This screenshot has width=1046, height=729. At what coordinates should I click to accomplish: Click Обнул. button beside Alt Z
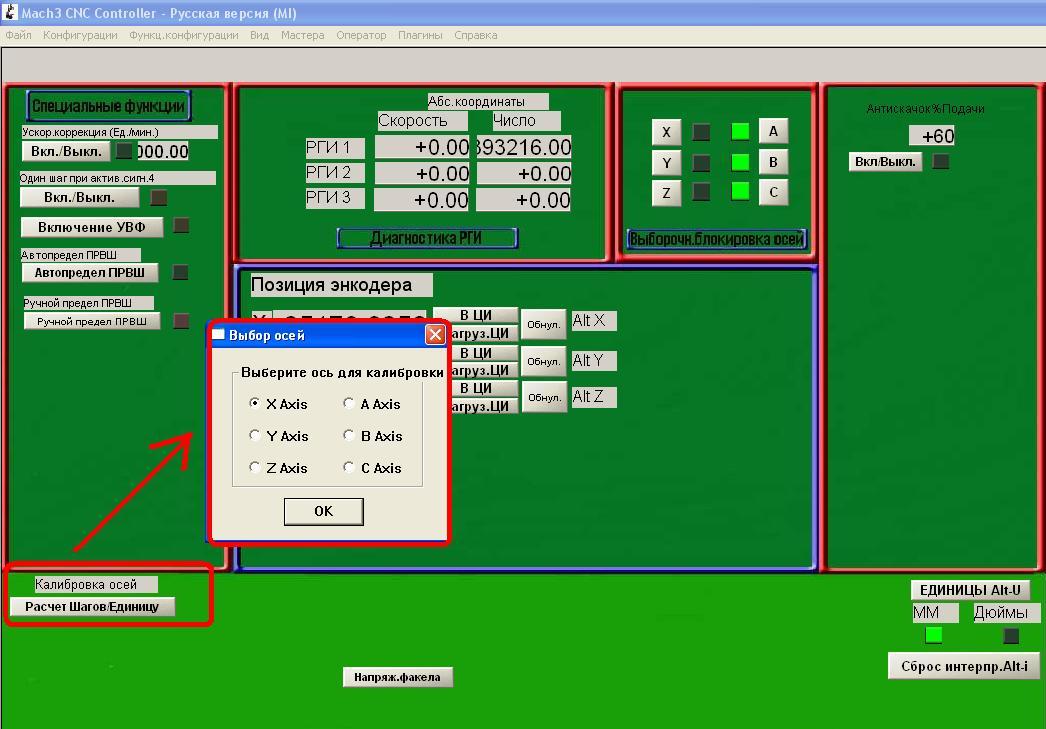click(544, 398)
